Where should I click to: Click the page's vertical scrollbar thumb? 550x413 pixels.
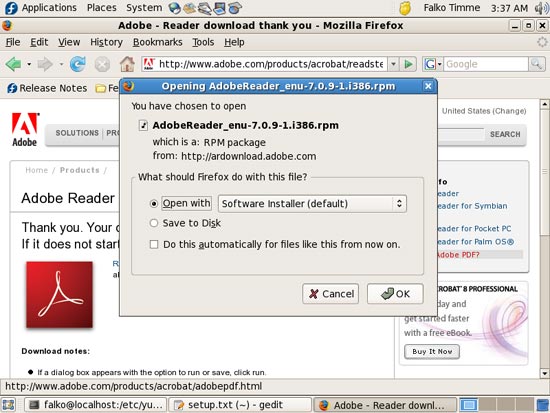545,172
